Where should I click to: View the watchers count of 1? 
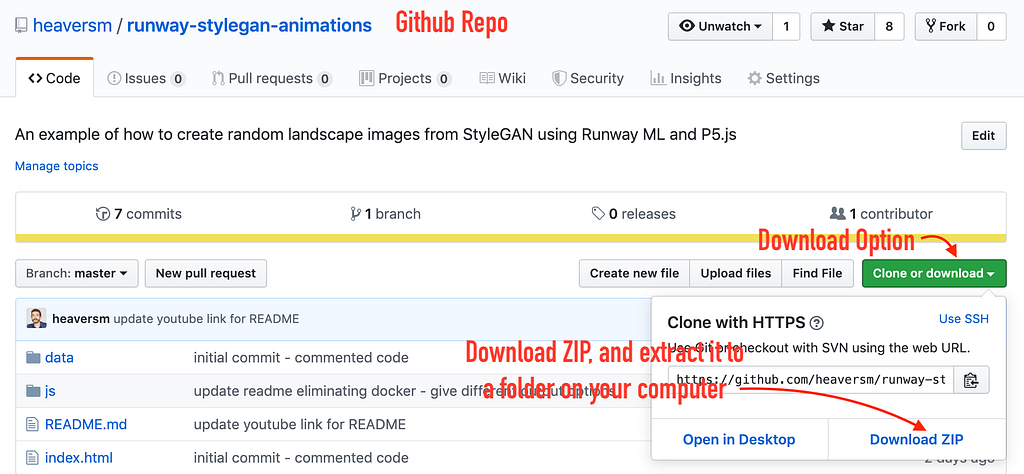[x=786, y=27]
